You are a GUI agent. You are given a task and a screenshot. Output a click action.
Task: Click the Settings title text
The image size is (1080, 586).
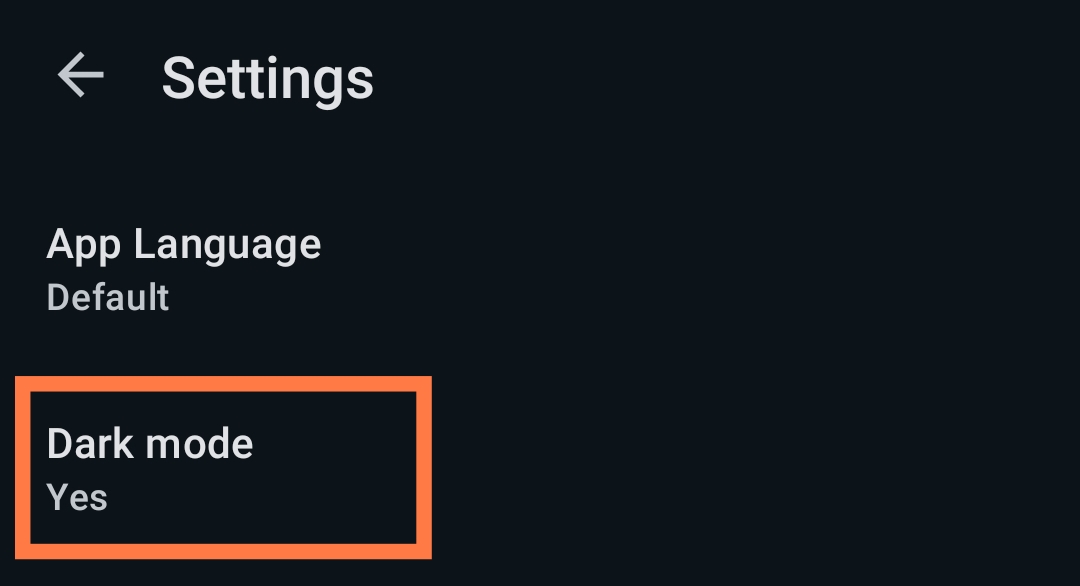(268, 78)
